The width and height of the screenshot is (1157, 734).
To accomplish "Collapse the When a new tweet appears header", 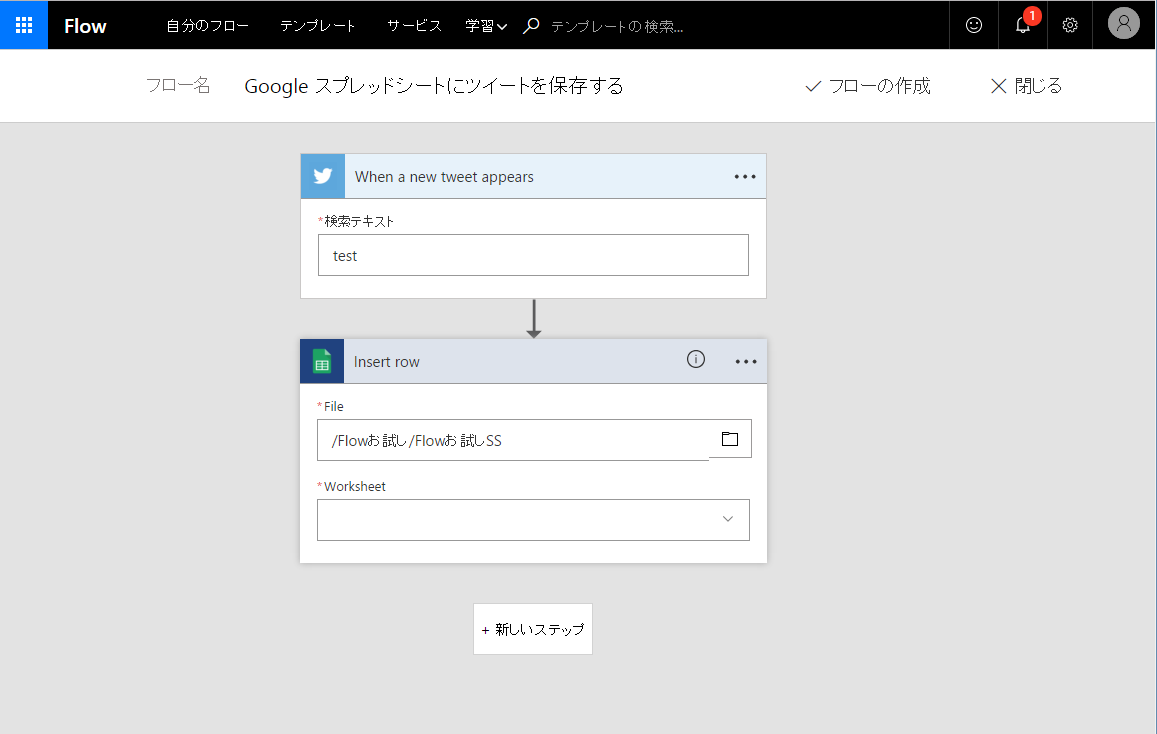I will 533,176.
